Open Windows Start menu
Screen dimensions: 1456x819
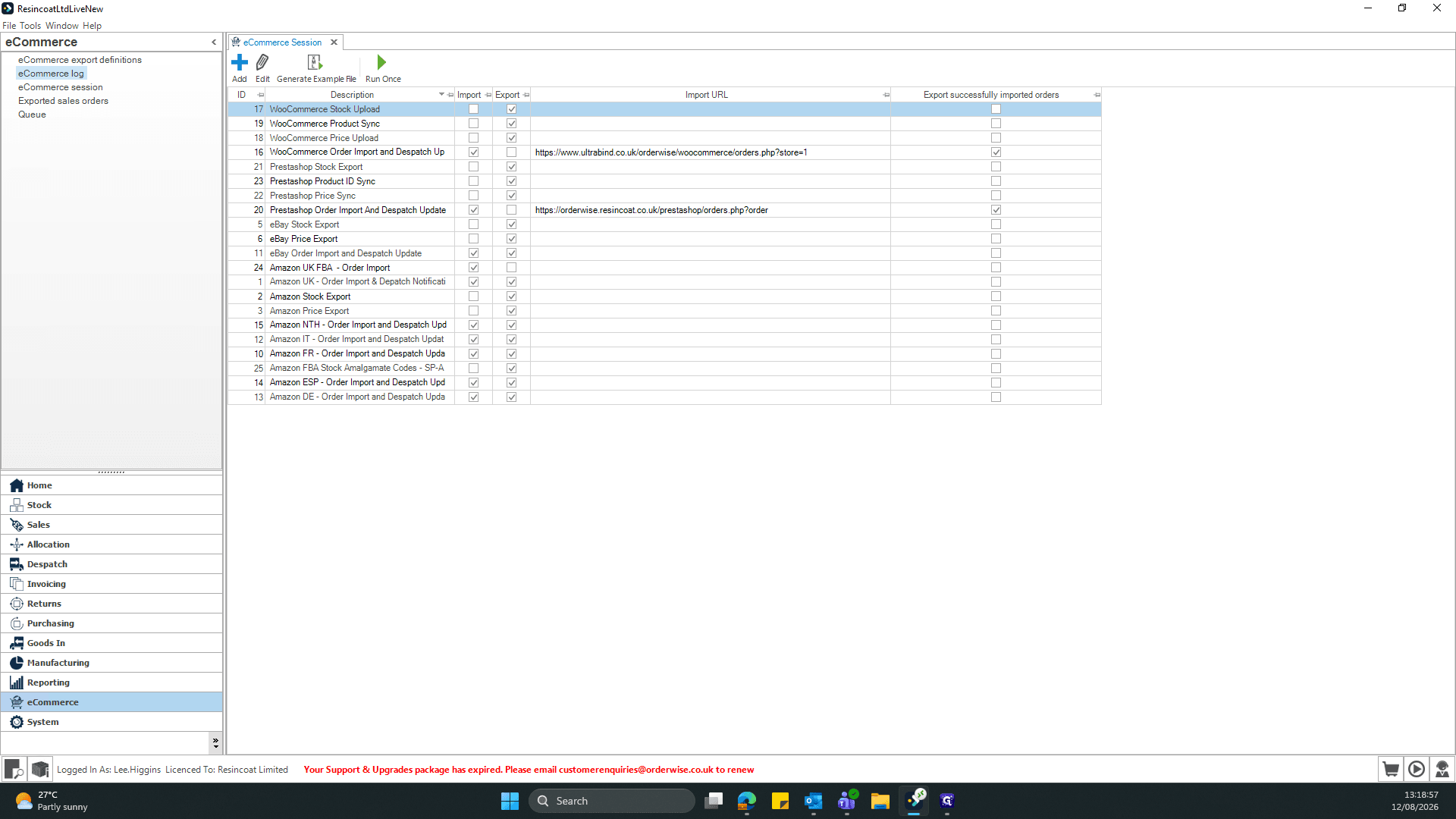click(510, 801)
